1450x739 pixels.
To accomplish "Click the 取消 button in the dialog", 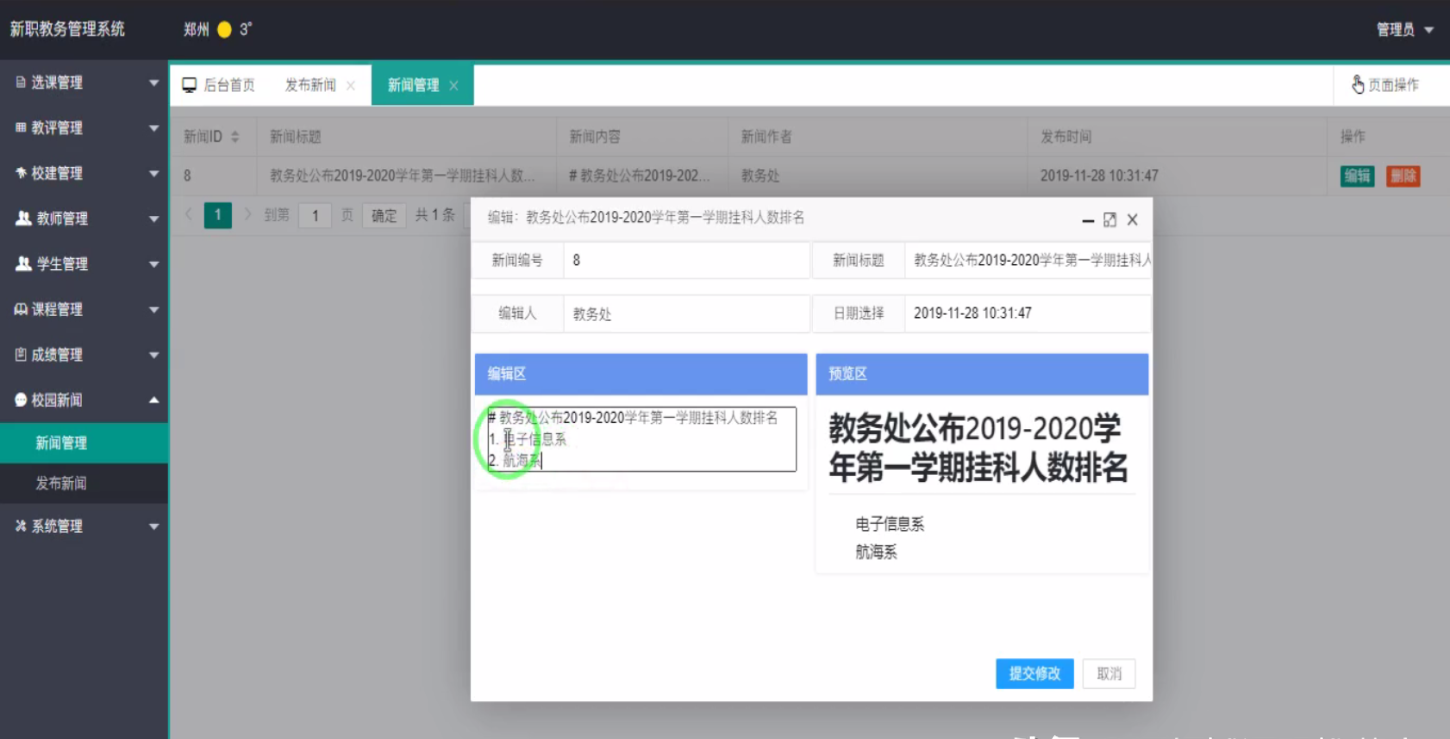I will (1109, 674).
